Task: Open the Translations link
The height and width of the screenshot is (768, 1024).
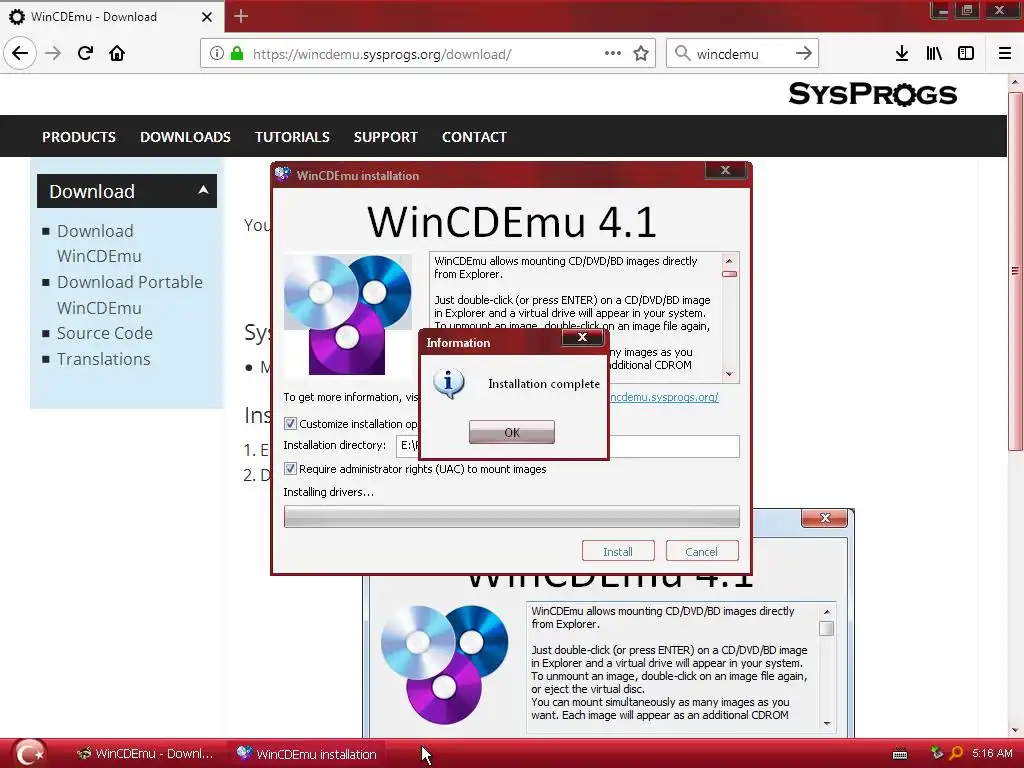Action: [103, 359]
